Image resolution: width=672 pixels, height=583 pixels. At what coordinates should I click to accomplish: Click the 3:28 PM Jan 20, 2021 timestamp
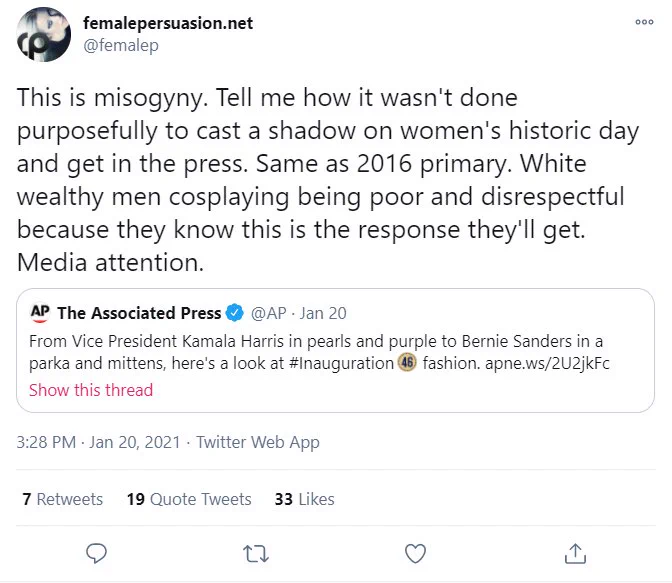pos(98,442)
